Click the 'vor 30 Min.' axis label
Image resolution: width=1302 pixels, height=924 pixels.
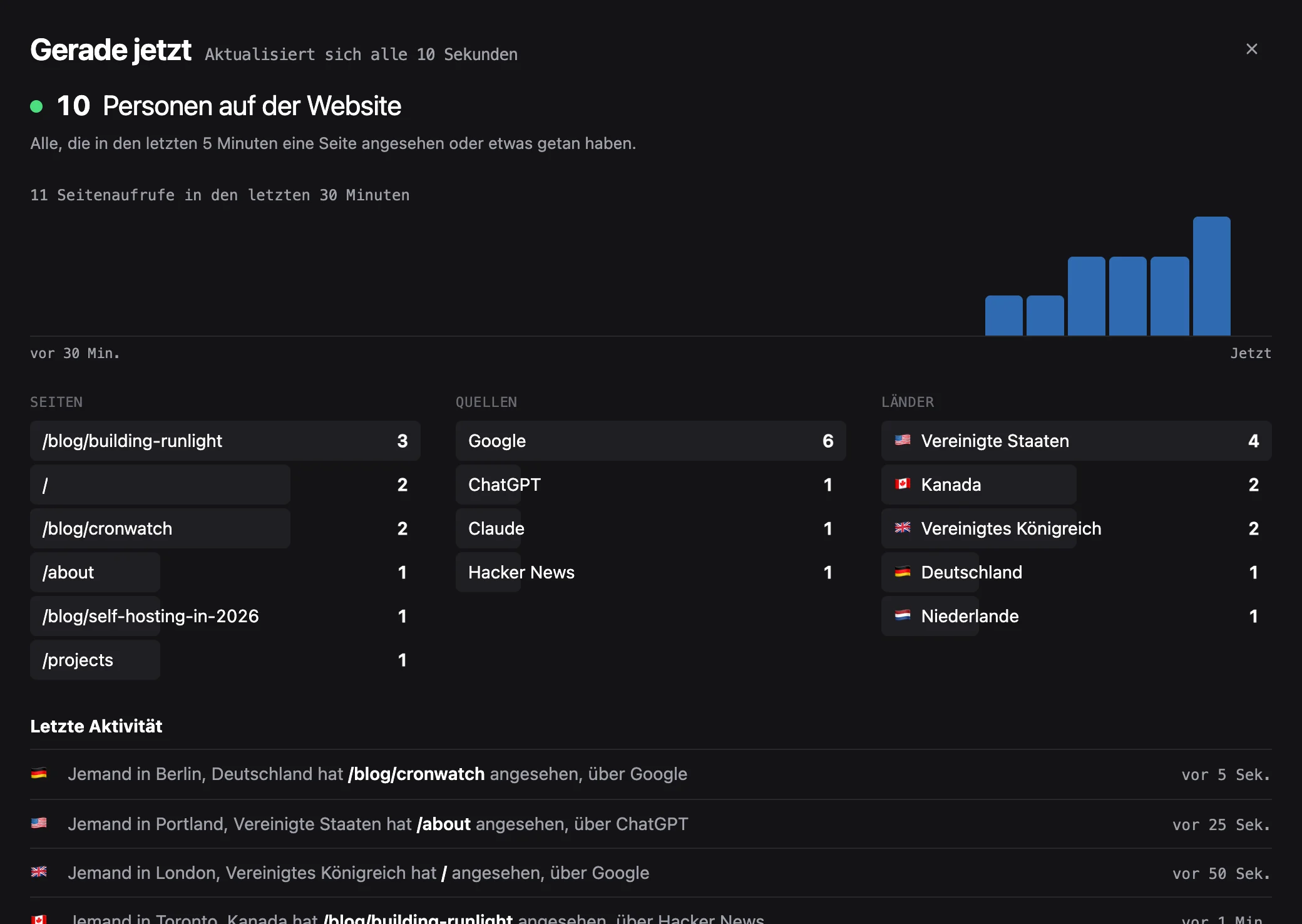coord(75,353)
